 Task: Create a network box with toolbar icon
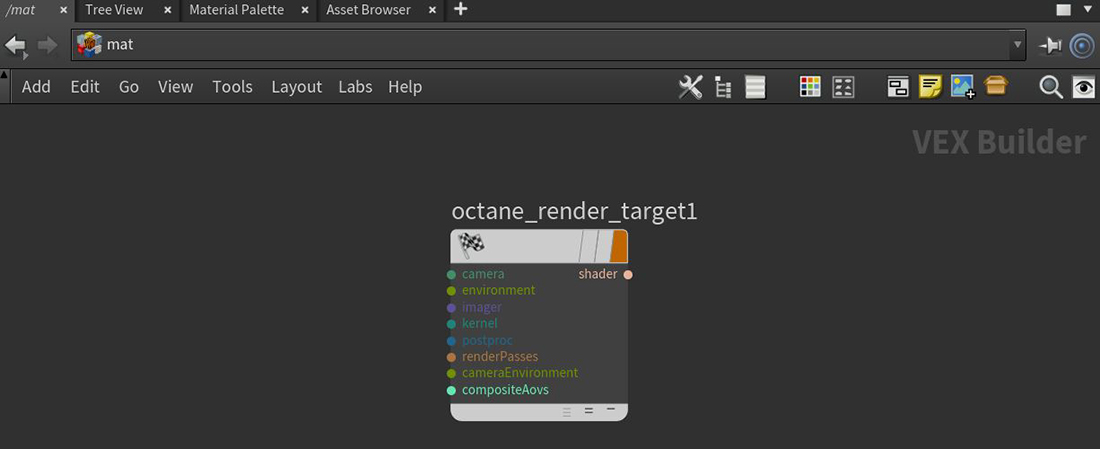pyautogui.click(x=898, y=87)
